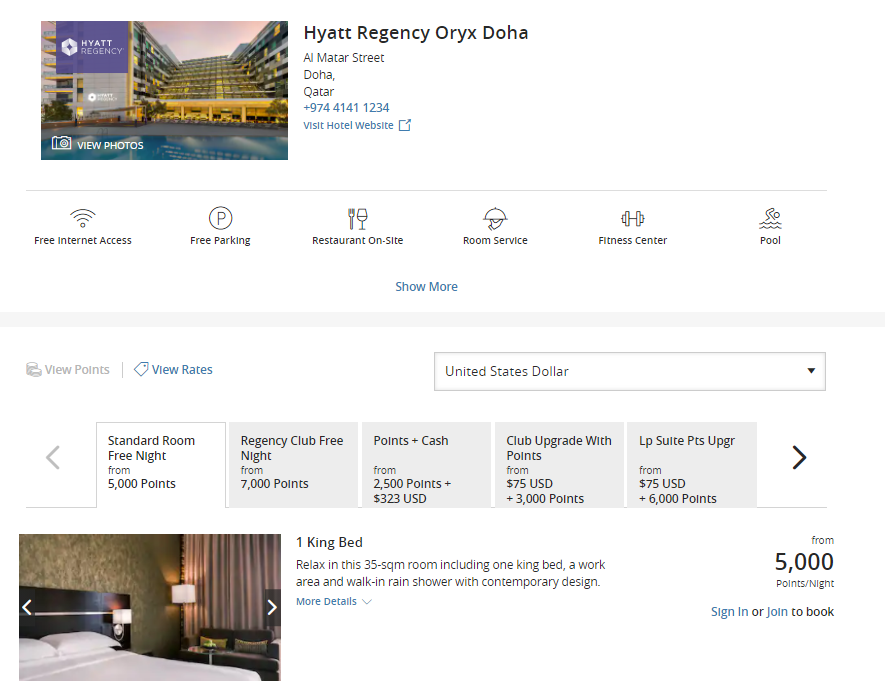Viewport: 885px width, 692px height.
Task: Show previous room photo with left arrow
Action: (27, 607)
